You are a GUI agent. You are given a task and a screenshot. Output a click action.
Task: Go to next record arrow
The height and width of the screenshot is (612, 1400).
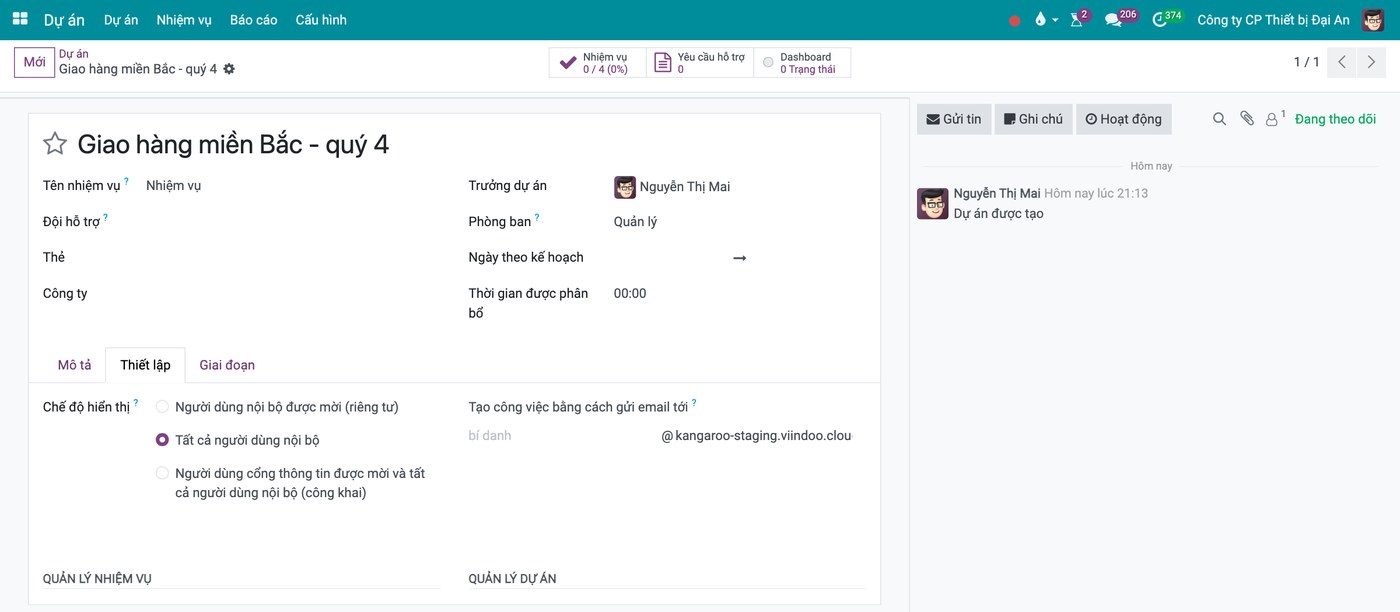point(1372,62)
